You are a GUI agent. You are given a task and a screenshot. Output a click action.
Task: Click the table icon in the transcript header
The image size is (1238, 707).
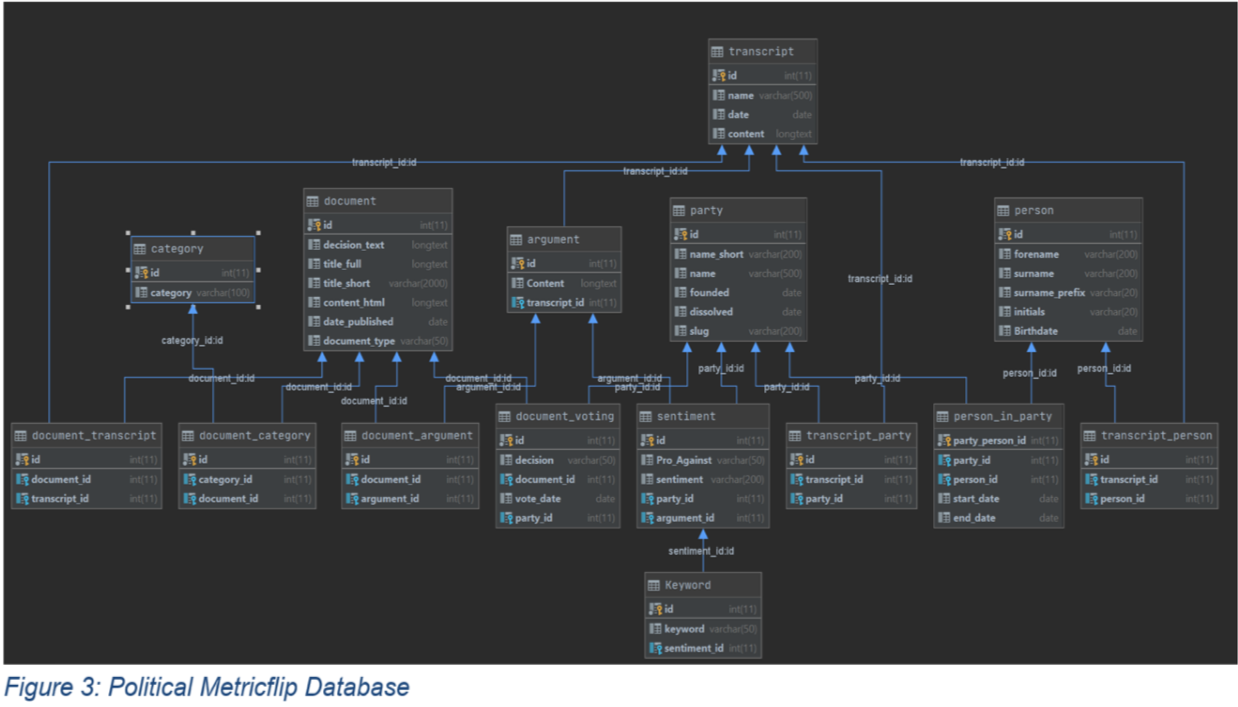[717, 52]
